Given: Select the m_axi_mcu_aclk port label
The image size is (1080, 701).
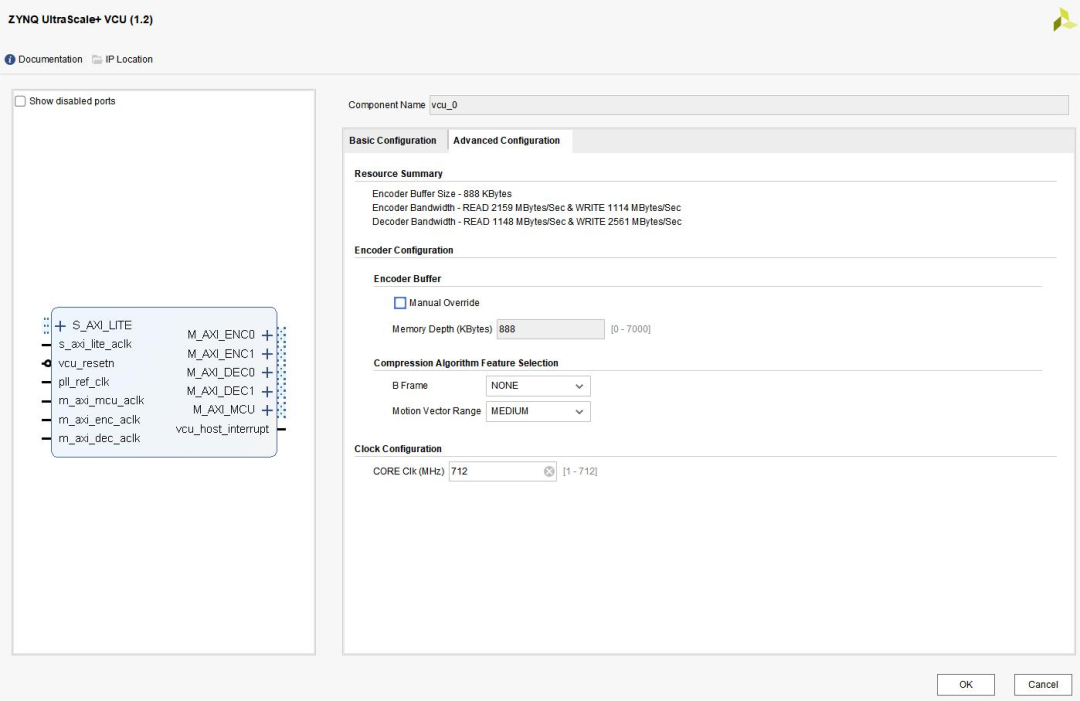Looking at the screenshot, I should [x=101, y=401].
